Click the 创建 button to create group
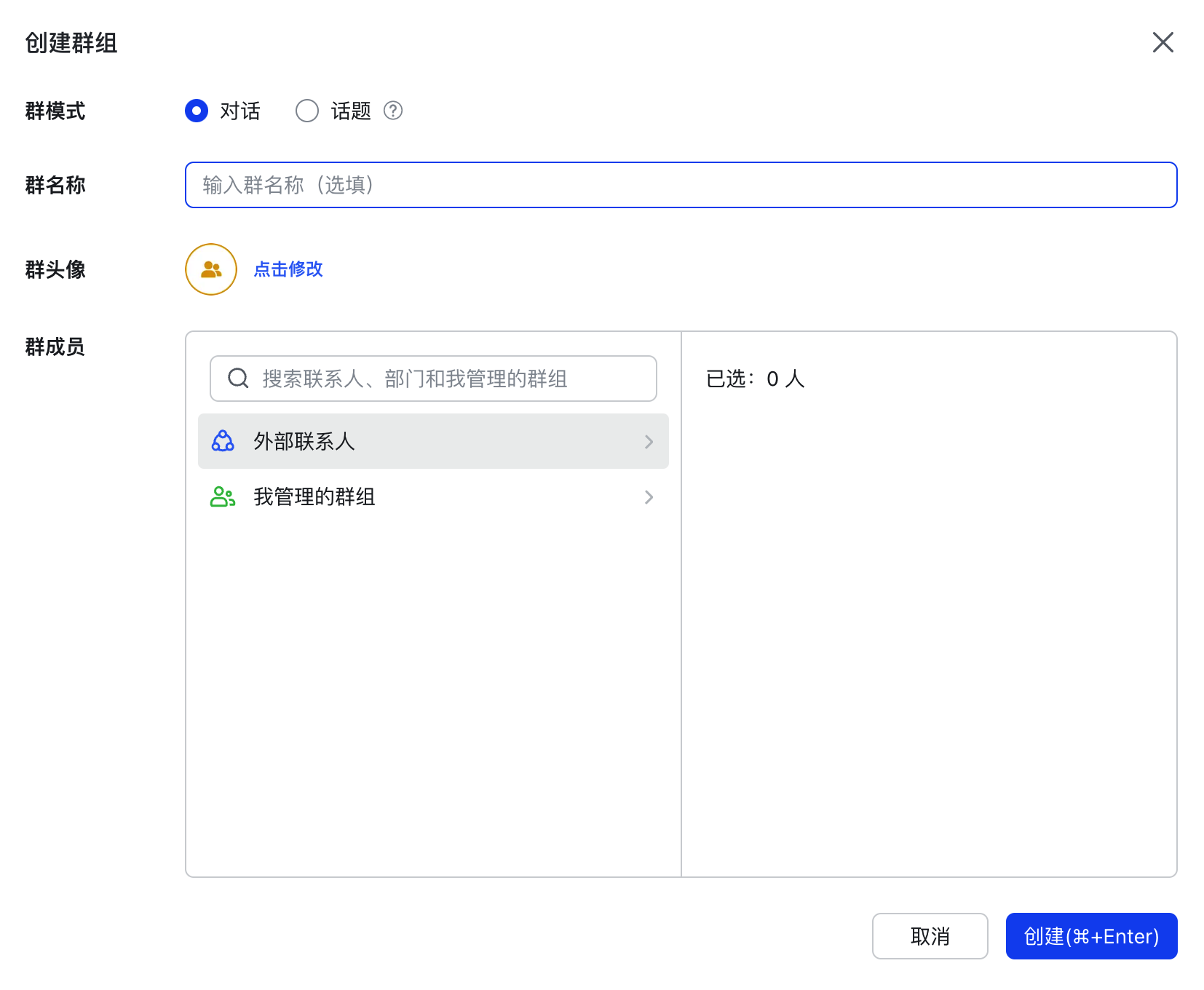This screenshot has height=990, width=1204. coord(1090,936)
